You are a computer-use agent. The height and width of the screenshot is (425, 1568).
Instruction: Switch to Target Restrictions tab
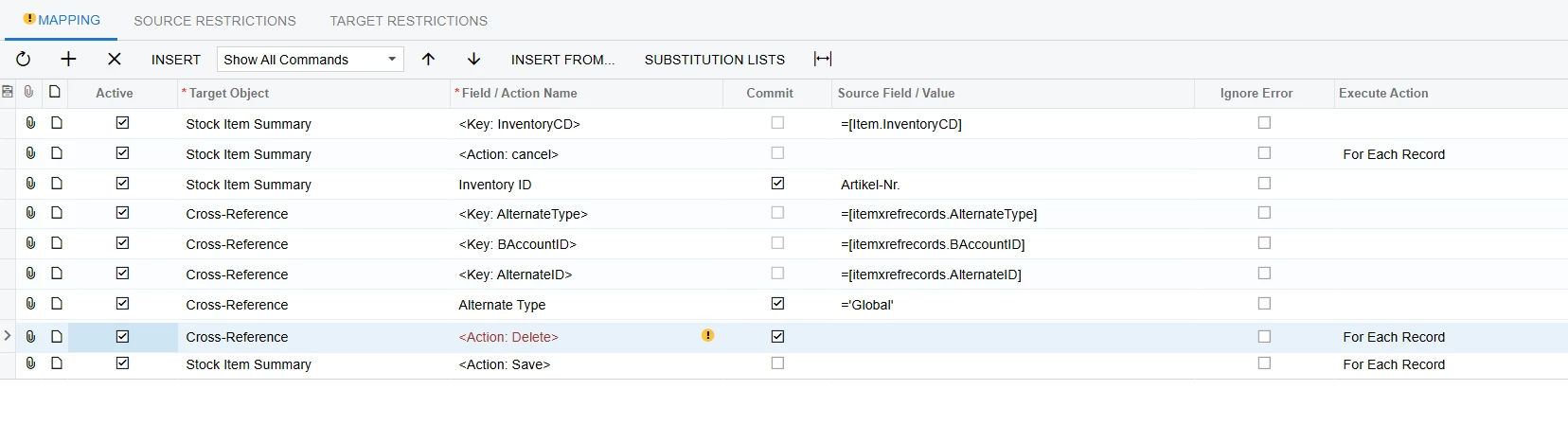408,21
